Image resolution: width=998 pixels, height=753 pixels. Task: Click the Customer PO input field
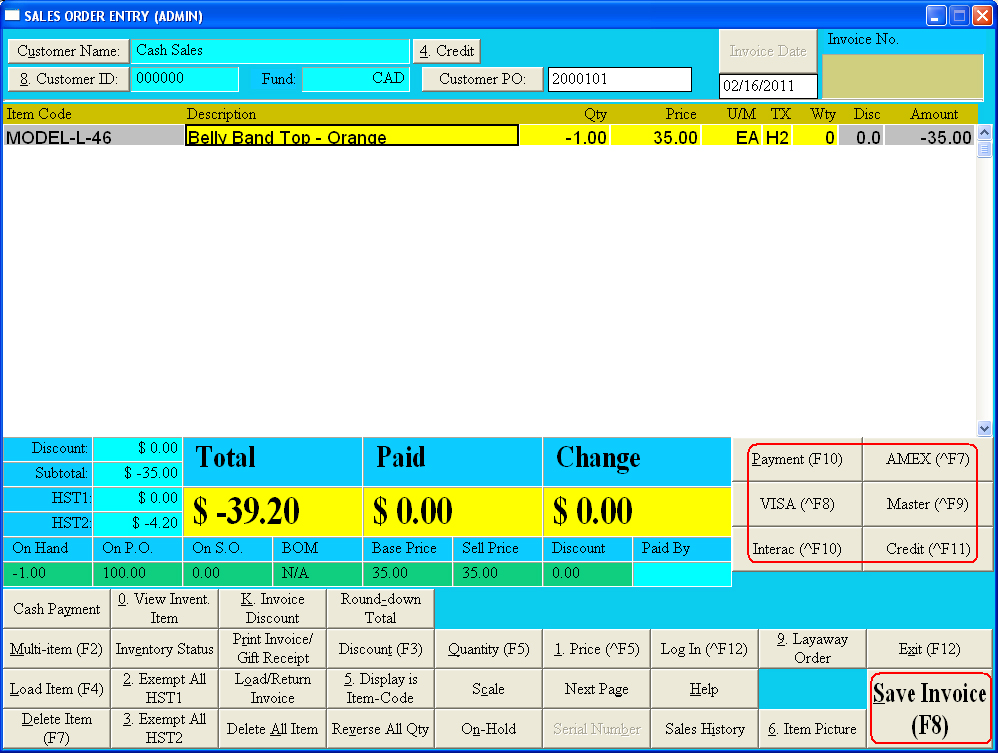click(x=619, y=79)
